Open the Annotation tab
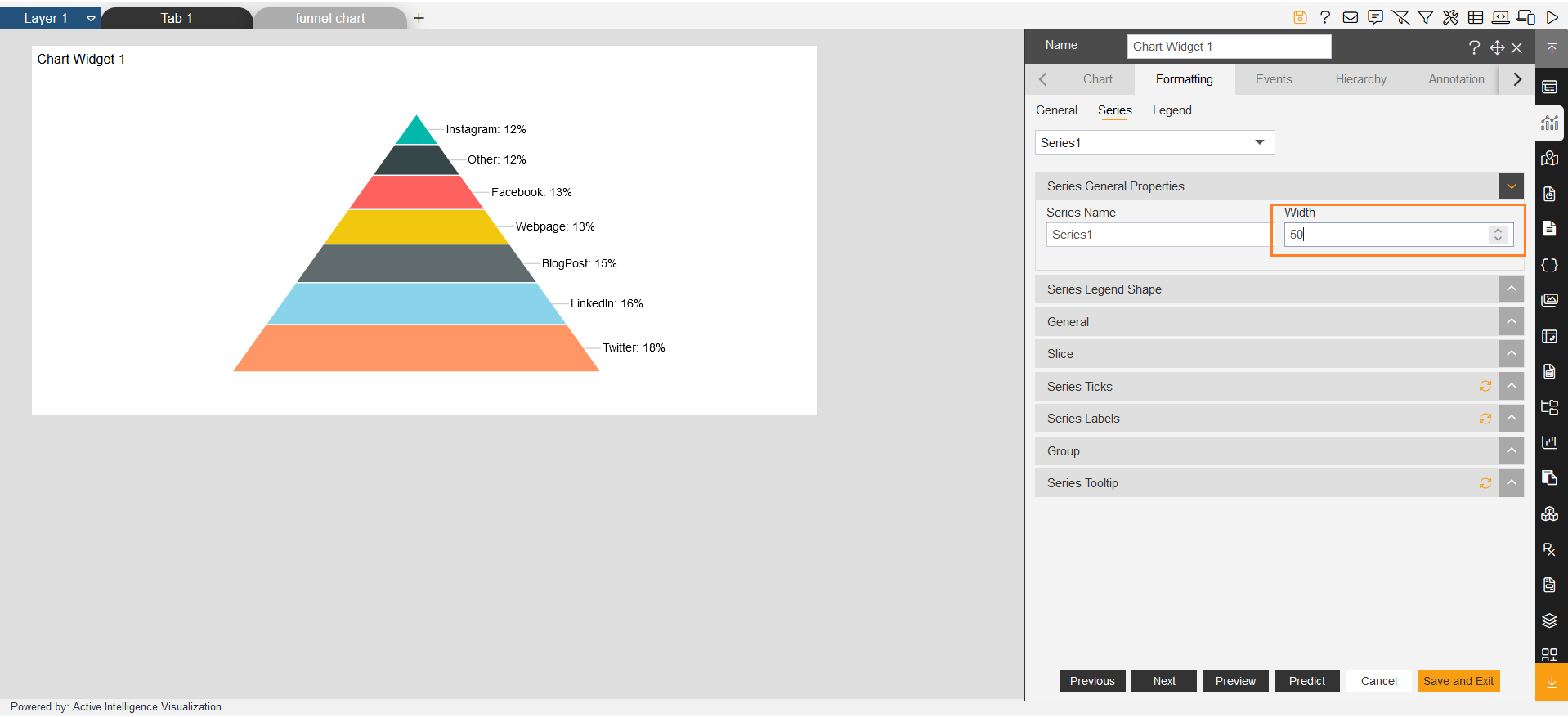 1456,79
